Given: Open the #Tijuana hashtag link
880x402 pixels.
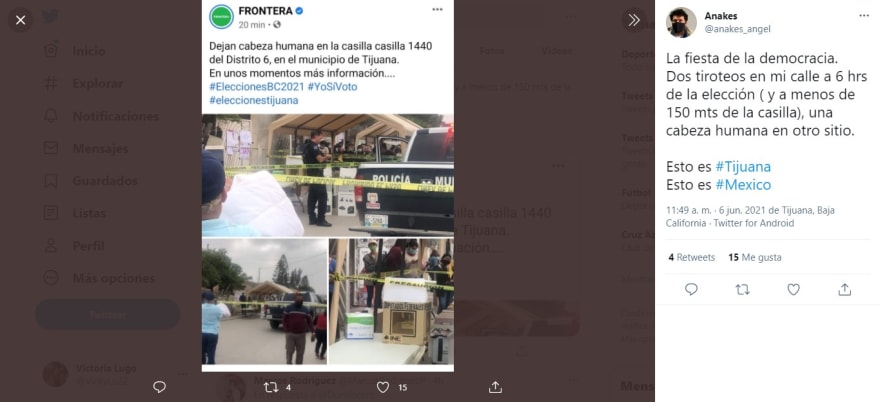Looking at the screenshot, I should (743, 166).
